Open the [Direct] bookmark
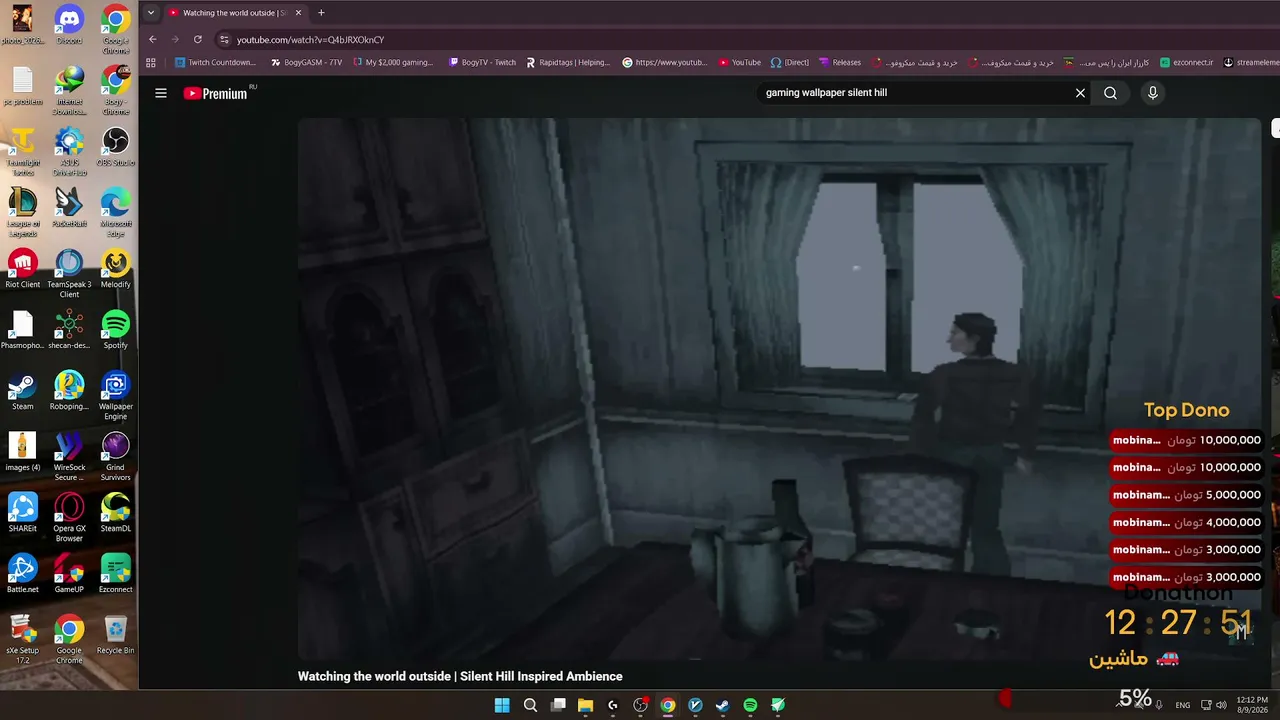Image resolution: width=1280 pixels, height=720 pixels. 789,62
